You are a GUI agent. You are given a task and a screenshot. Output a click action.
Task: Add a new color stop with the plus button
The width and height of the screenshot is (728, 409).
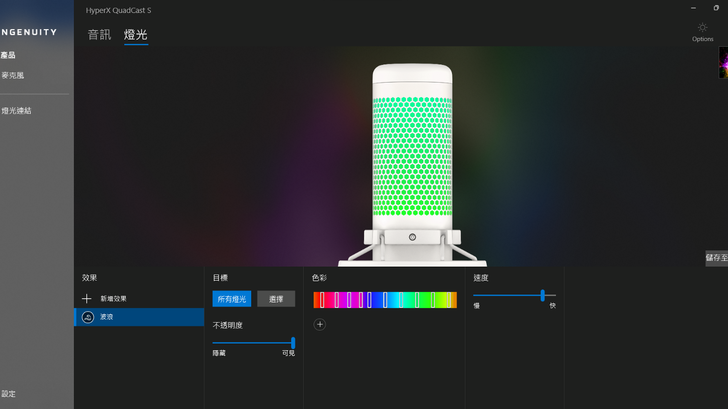click(320, 324)
